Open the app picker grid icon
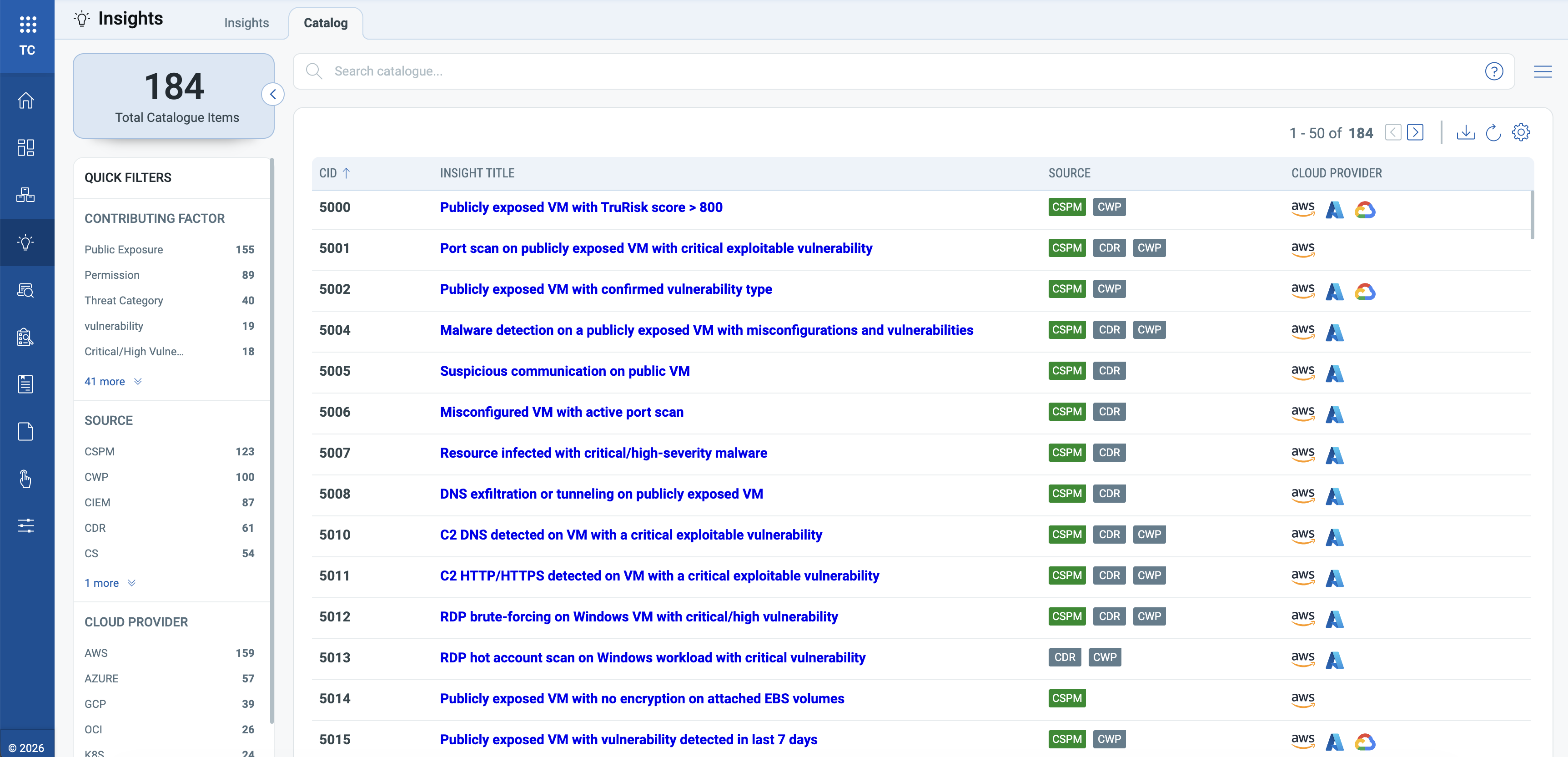 pos(27,25)
